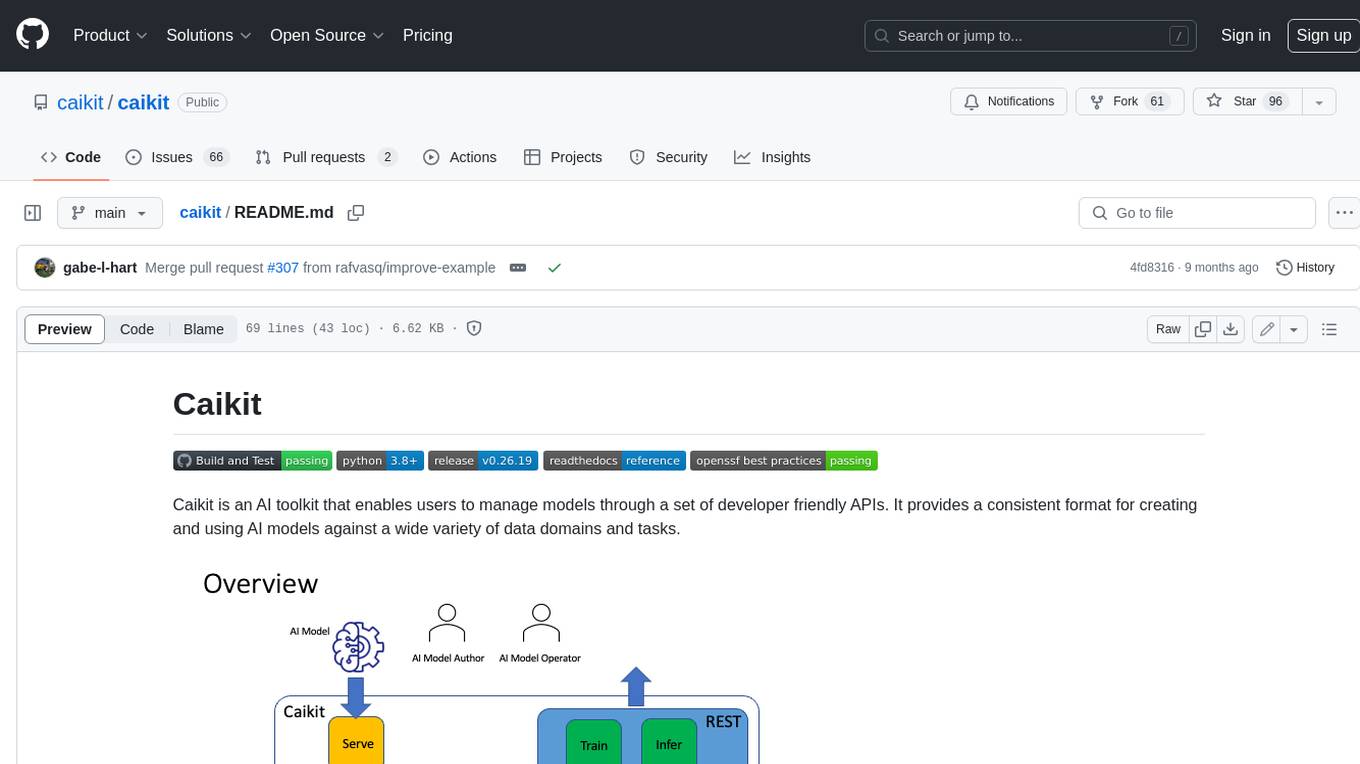
Task: Switch to the Actions tab
Action: [460, 157]
